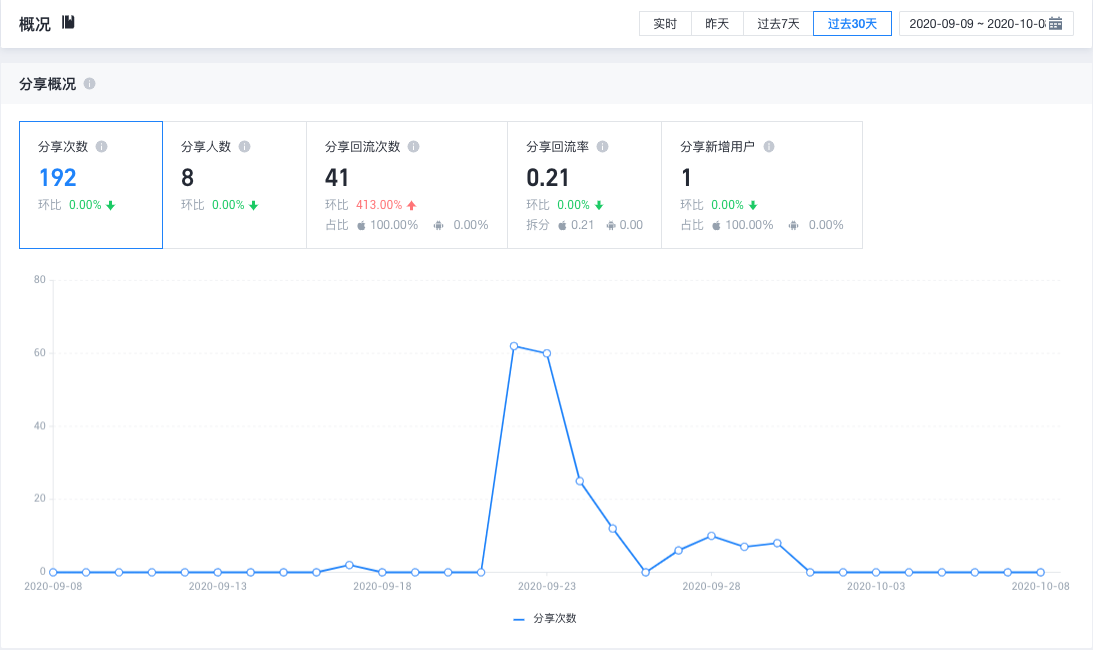Click the 概况 page title
1093x650 pixels.
pos(35,24)
